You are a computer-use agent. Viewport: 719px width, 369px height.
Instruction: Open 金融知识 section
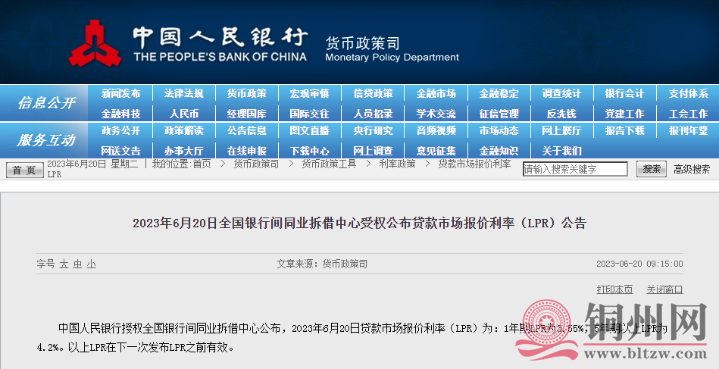click(499, 150)
